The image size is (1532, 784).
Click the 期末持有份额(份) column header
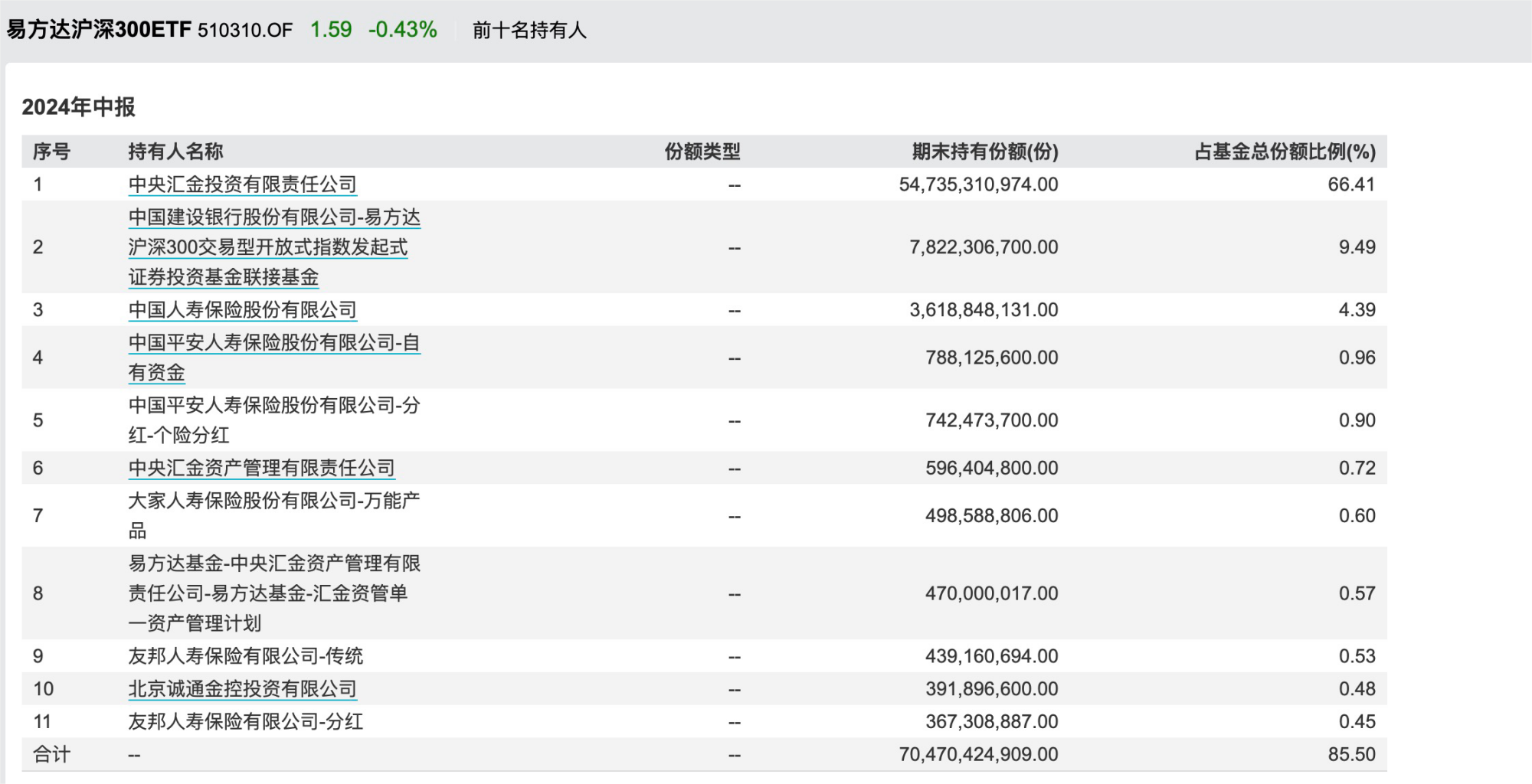984,152
